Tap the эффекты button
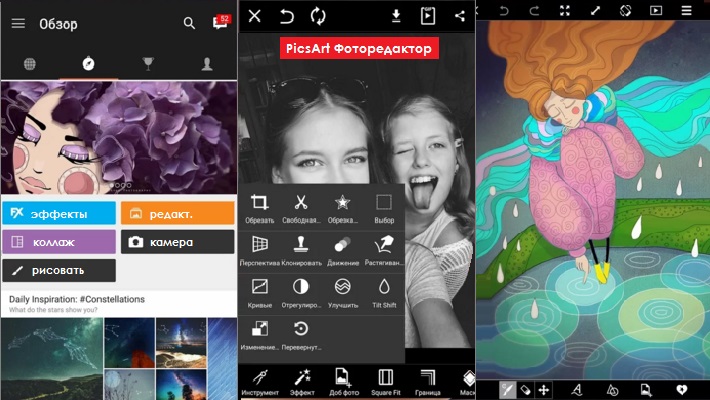710x400 pixels. point(59,214)
